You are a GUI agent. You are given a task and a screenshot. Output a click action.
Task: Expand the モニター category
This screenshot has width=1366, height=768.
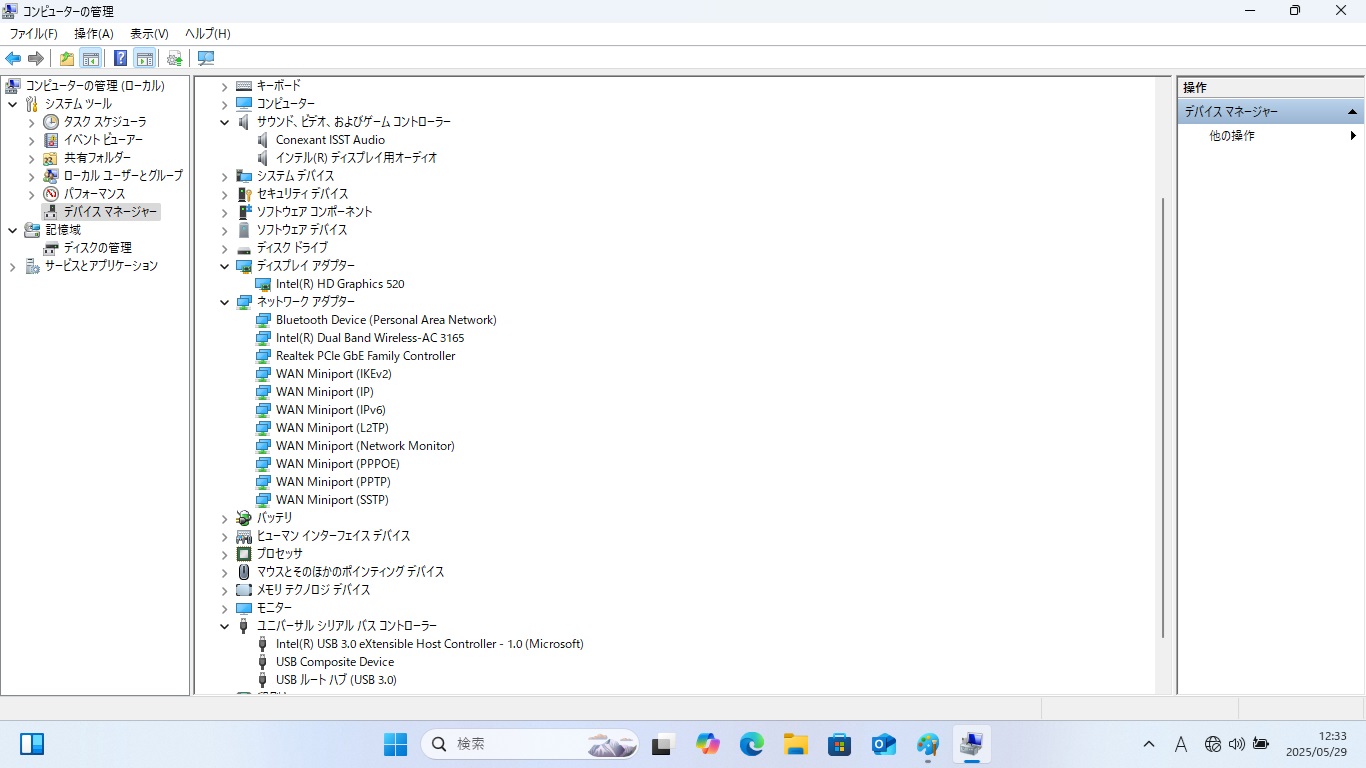point(225,608)
